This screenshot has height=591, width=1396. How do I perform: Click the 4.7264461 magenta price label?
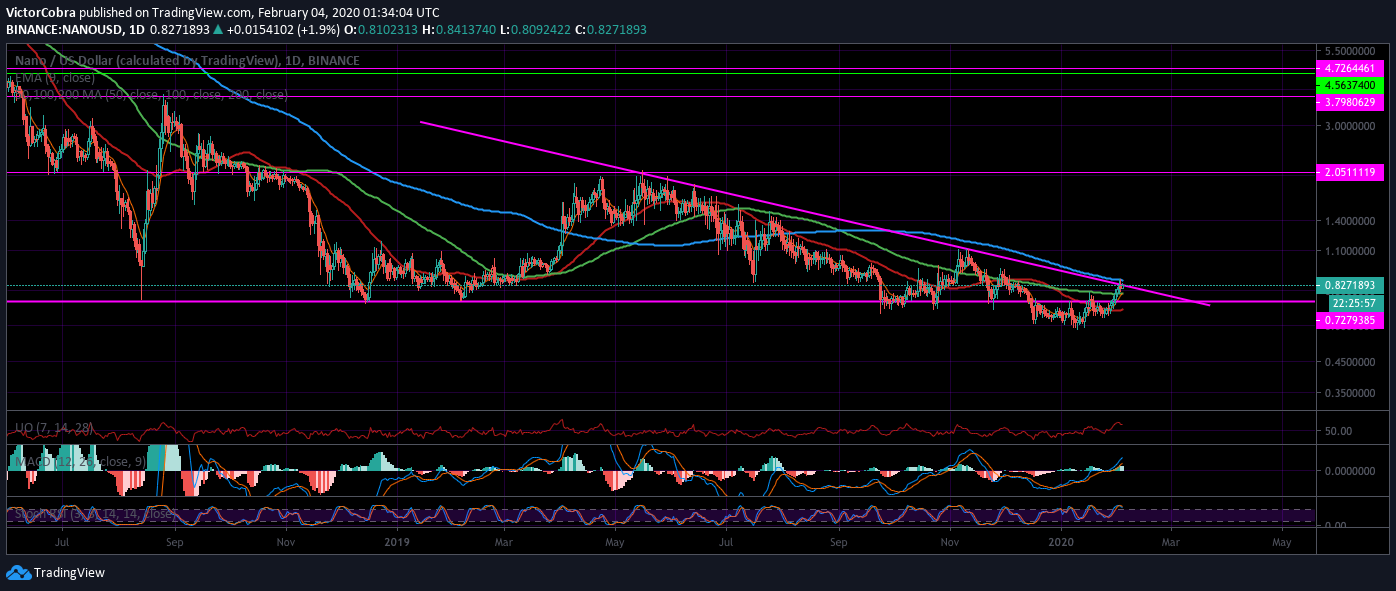(1349, 68)
